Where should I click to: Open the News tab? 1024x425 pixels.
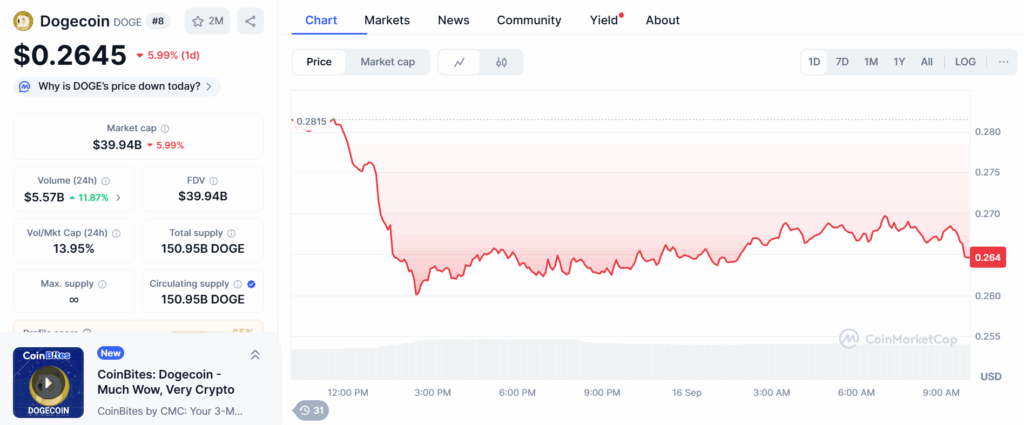(x=453, y=20)
